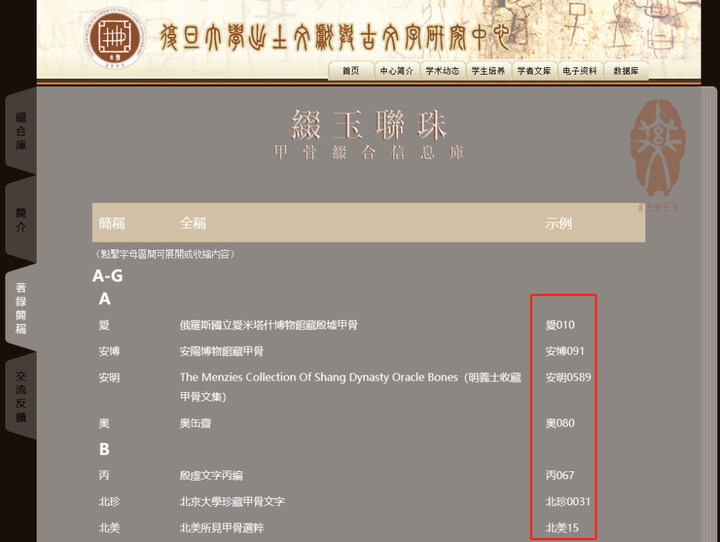Switch to the 簡介 side tab

click(21, 220)
